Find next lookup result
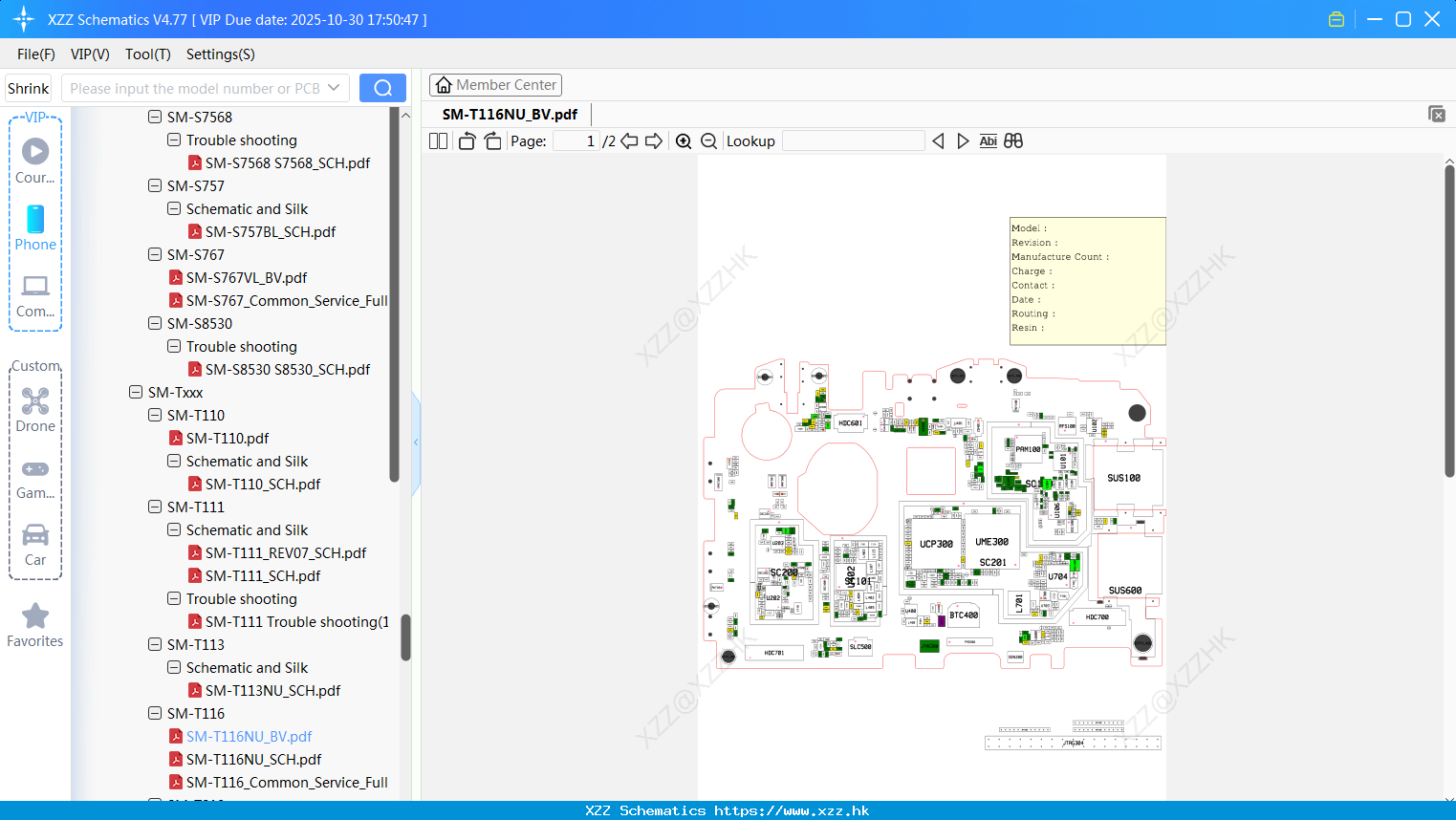The height and width of the screenshot is (820, 1456). tap(963, 140)
